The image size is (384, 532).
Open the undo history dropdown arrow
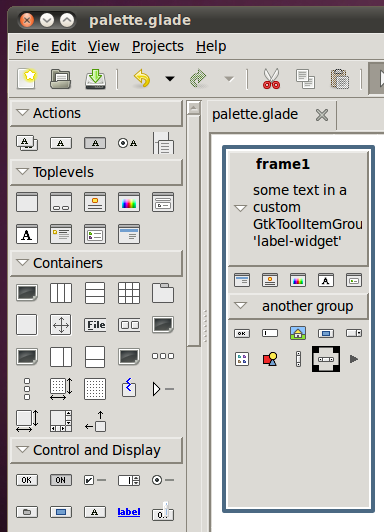click(x=170, y=79)
